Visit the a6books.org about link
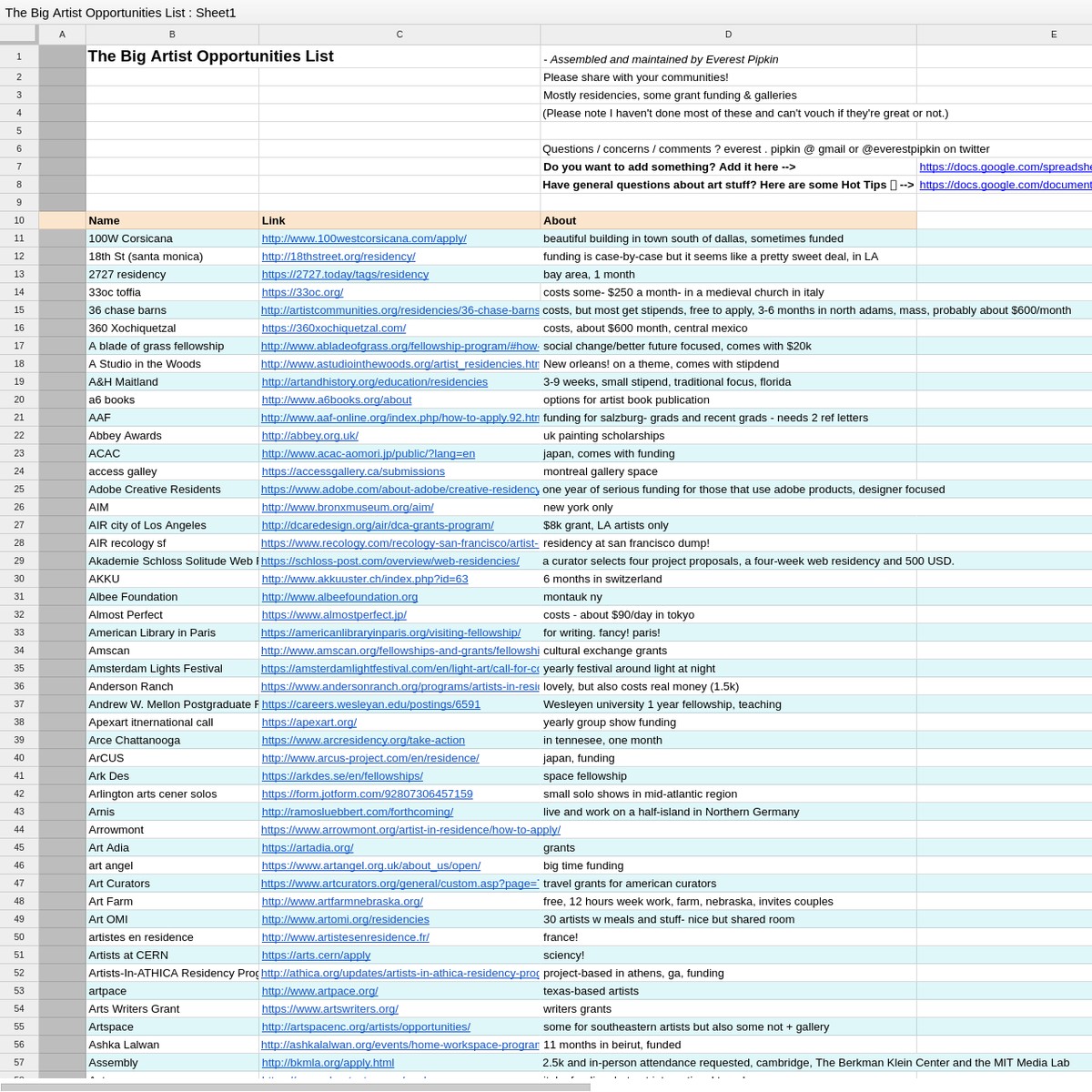The height and width of the screenshot is (1092, 1092). (337, 399)
